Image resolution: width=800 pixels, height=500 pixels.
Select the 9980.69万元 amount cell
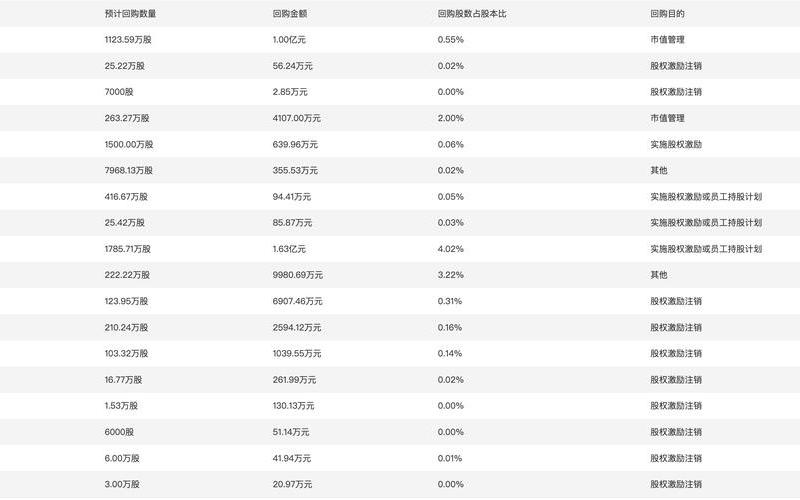click(x=297, y=275)
